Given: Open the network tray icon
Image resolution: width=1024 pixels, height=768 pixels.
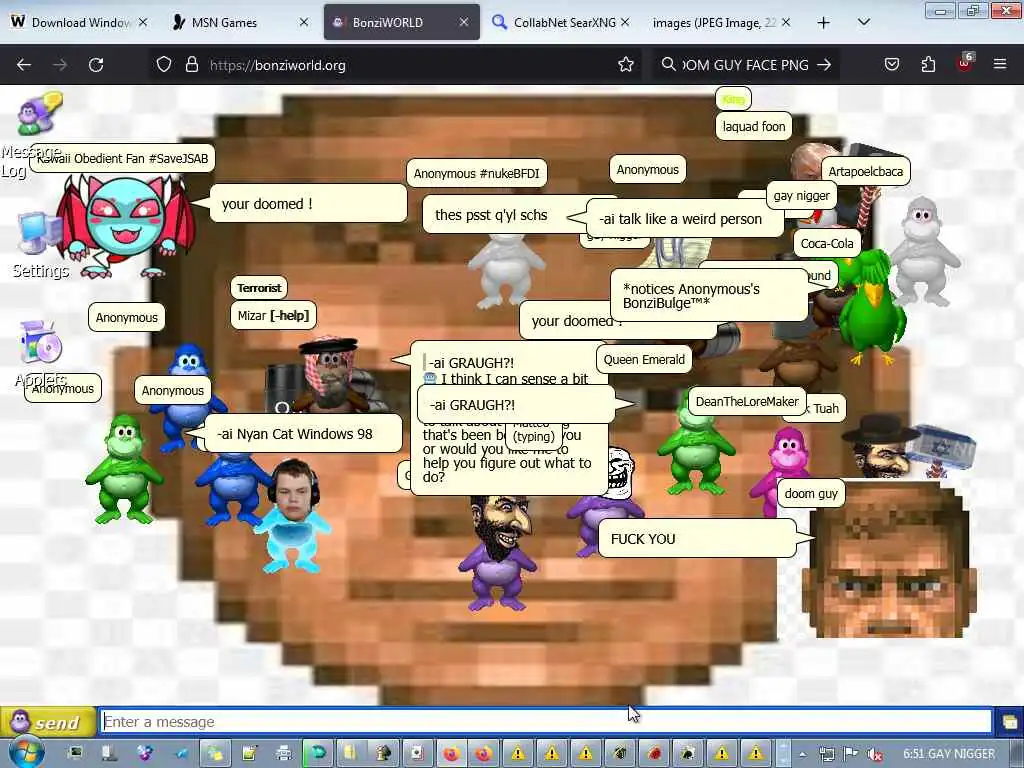Looking at the screenshot, I should (x=827, y=754).
